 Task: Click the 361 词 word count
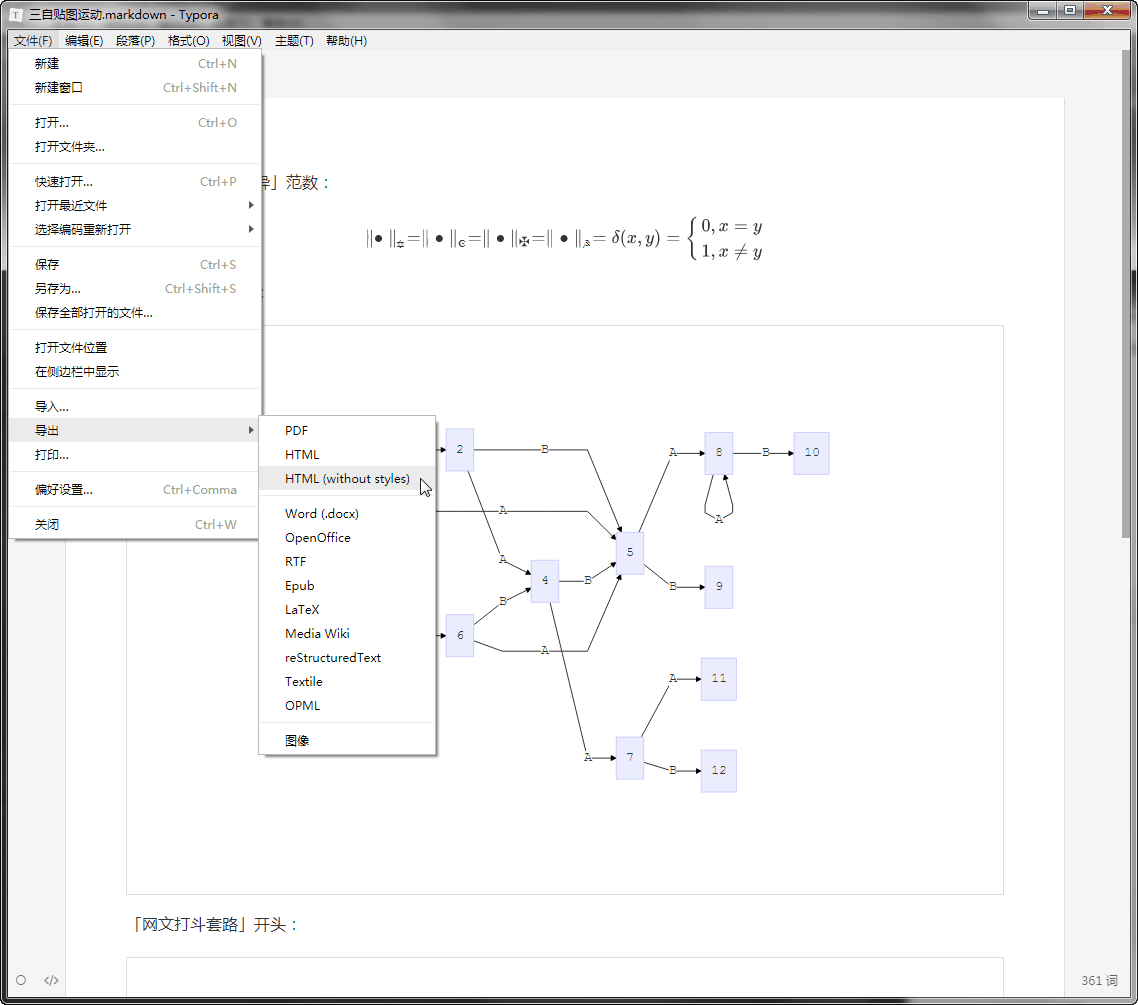click(x=1099, y=980)
